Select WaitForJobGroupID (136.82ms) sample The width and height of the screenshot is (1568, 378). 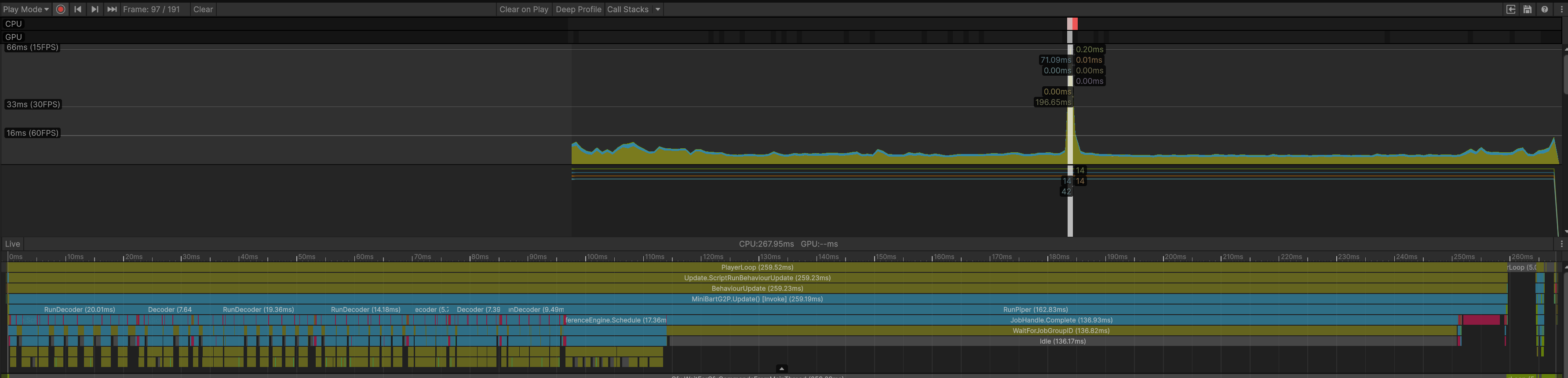[x=1061, y=331]
